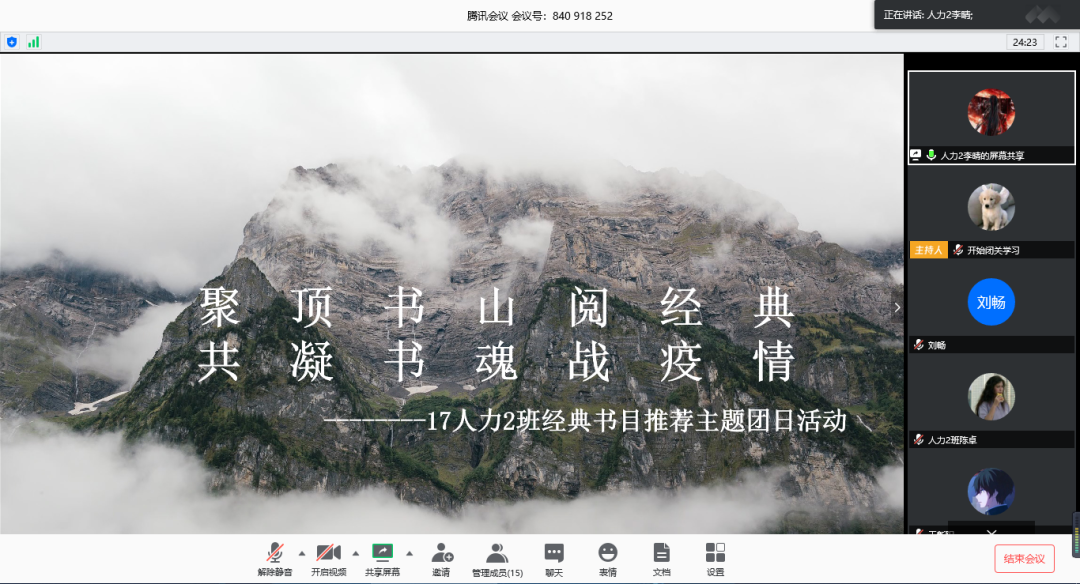Toggle full screen mode icon at top right
This screenshot has width=1080, height=584.
click(1061, 42)
